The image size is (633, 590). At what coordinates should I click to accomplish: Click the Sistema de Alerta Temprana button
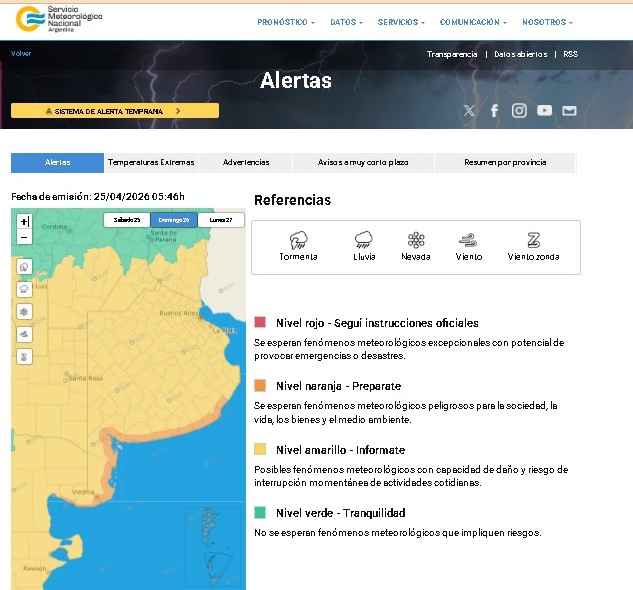(x=114, y=111)
